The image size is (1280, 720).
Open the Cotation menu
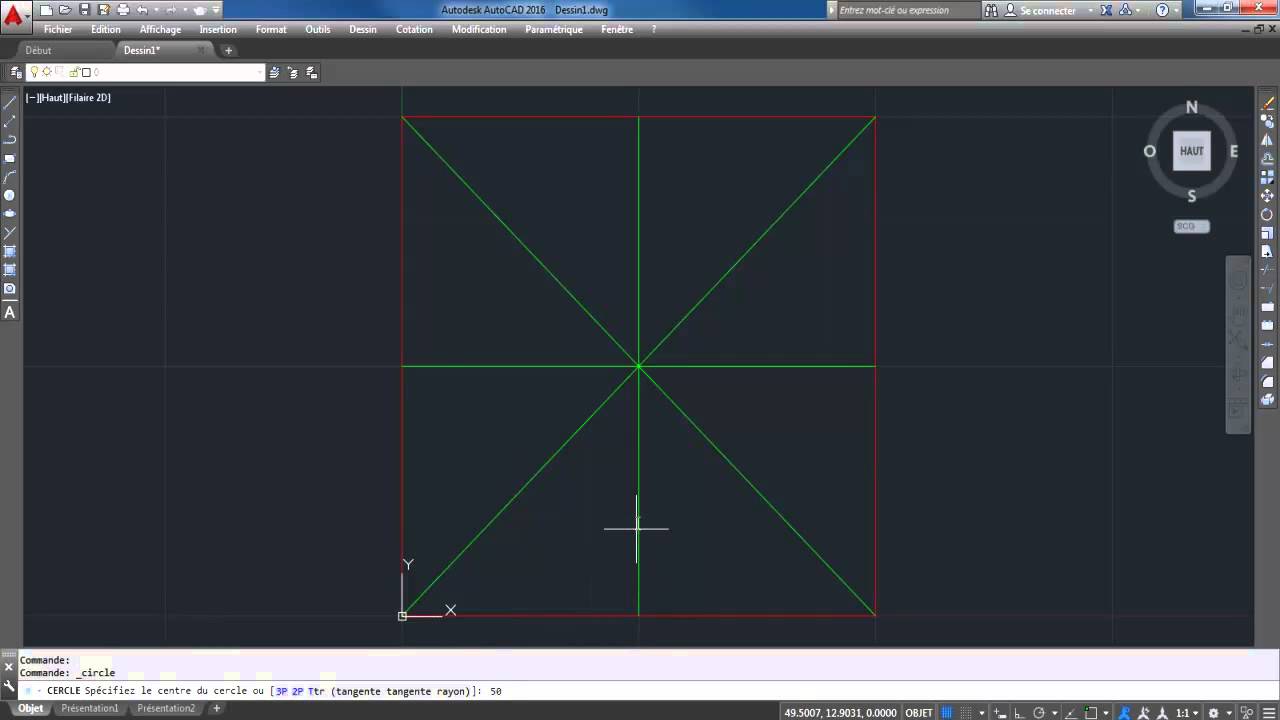pos(414,29)
